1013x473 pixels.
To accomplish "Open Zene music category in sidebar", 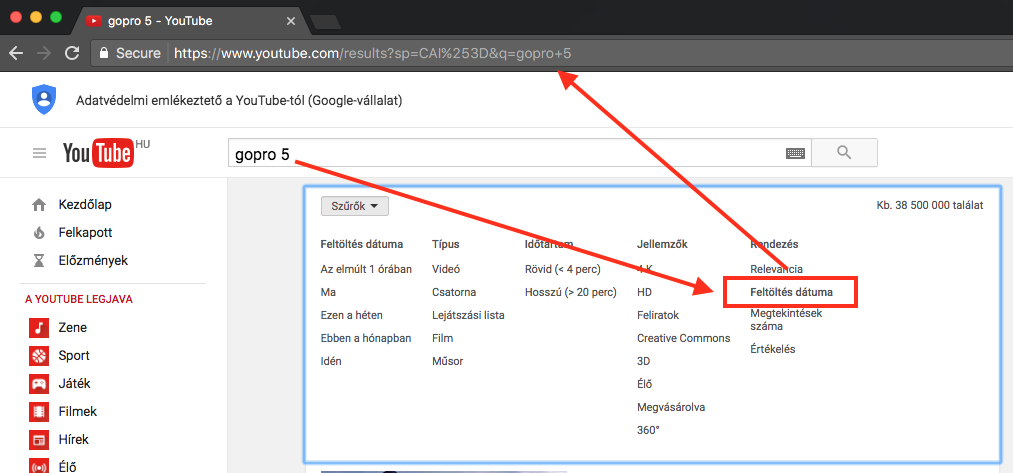I will (72, 327).
